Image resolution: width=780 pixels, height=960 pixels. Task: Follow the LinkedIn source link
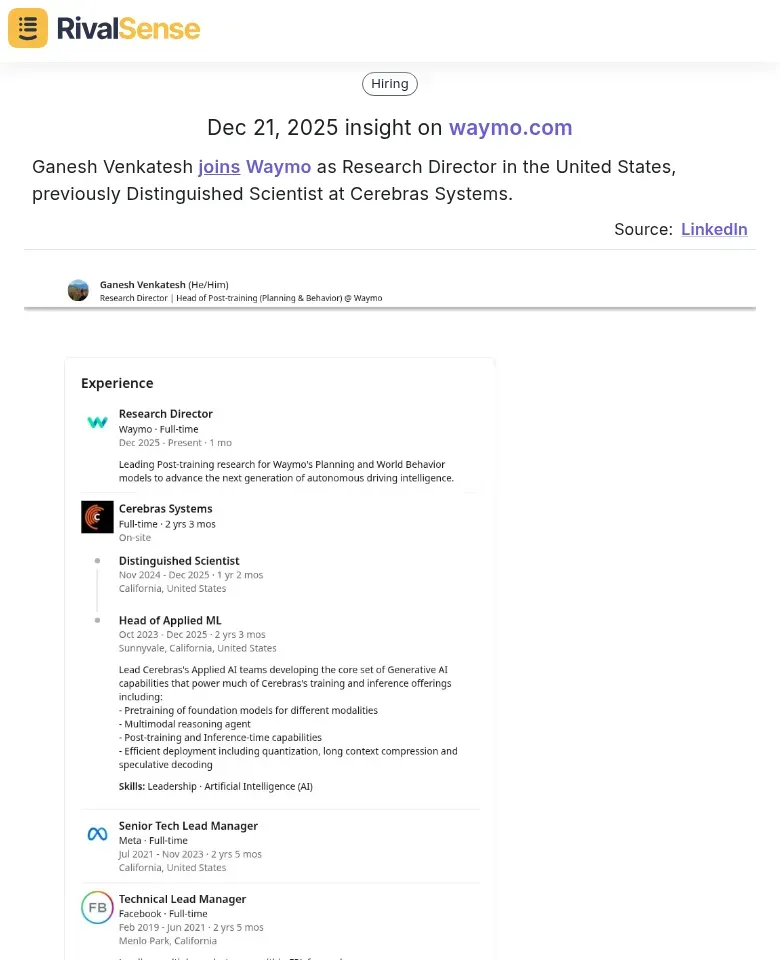point(714,229)
